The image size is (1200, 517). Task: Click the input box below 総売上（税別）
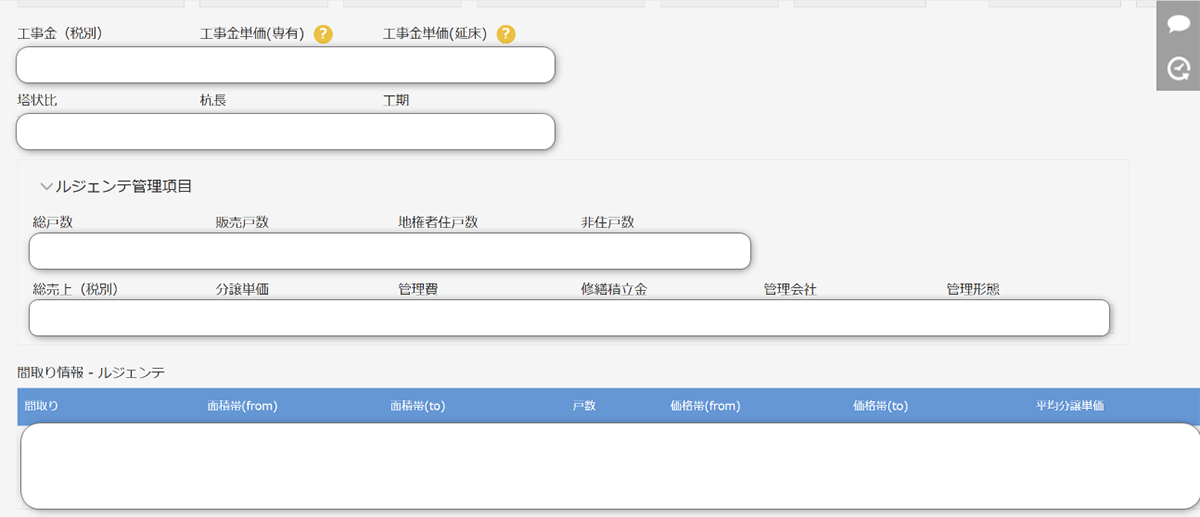570,318
